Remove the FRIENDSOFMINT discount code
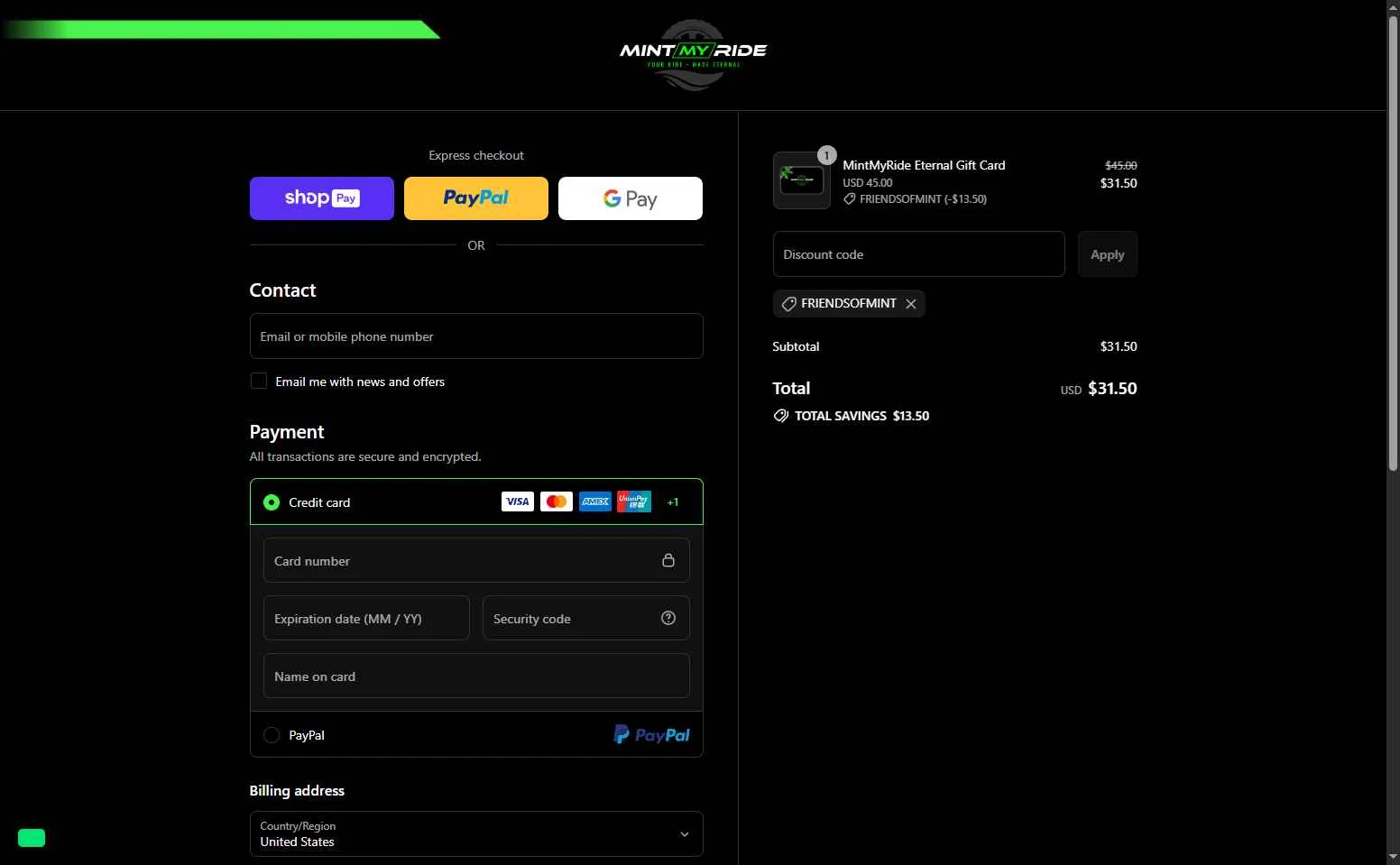1400x865 pixels. click(x=911, y=304)
